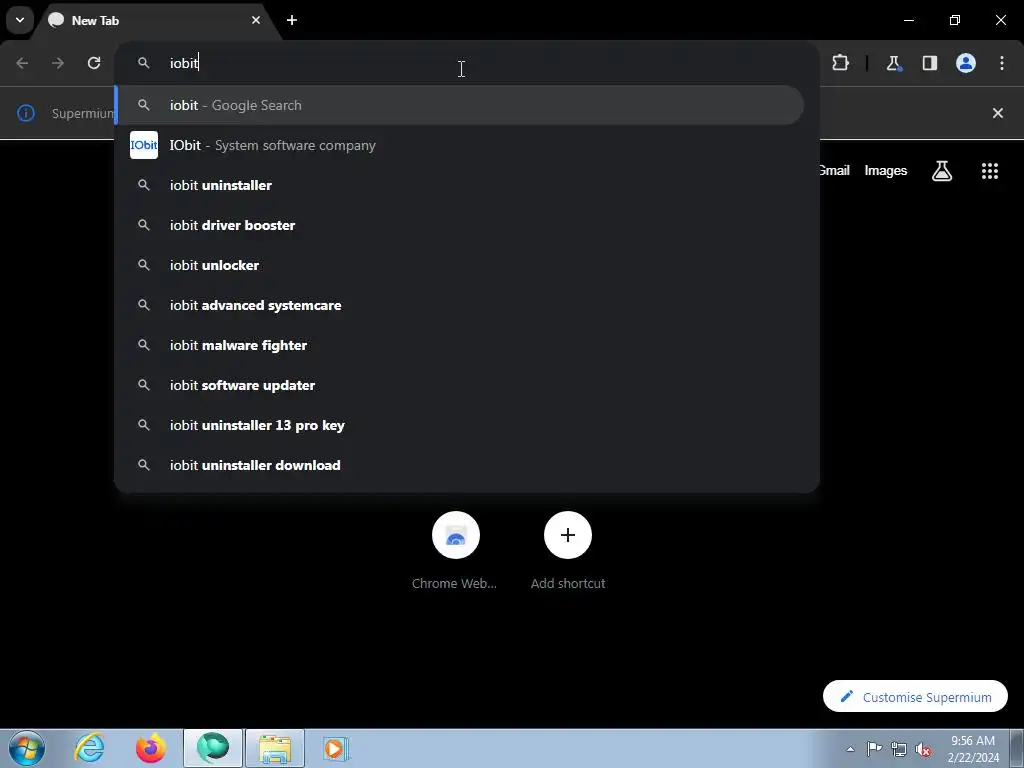Open the Images link
Screen dimensions: 1024x768
[886, 170]
